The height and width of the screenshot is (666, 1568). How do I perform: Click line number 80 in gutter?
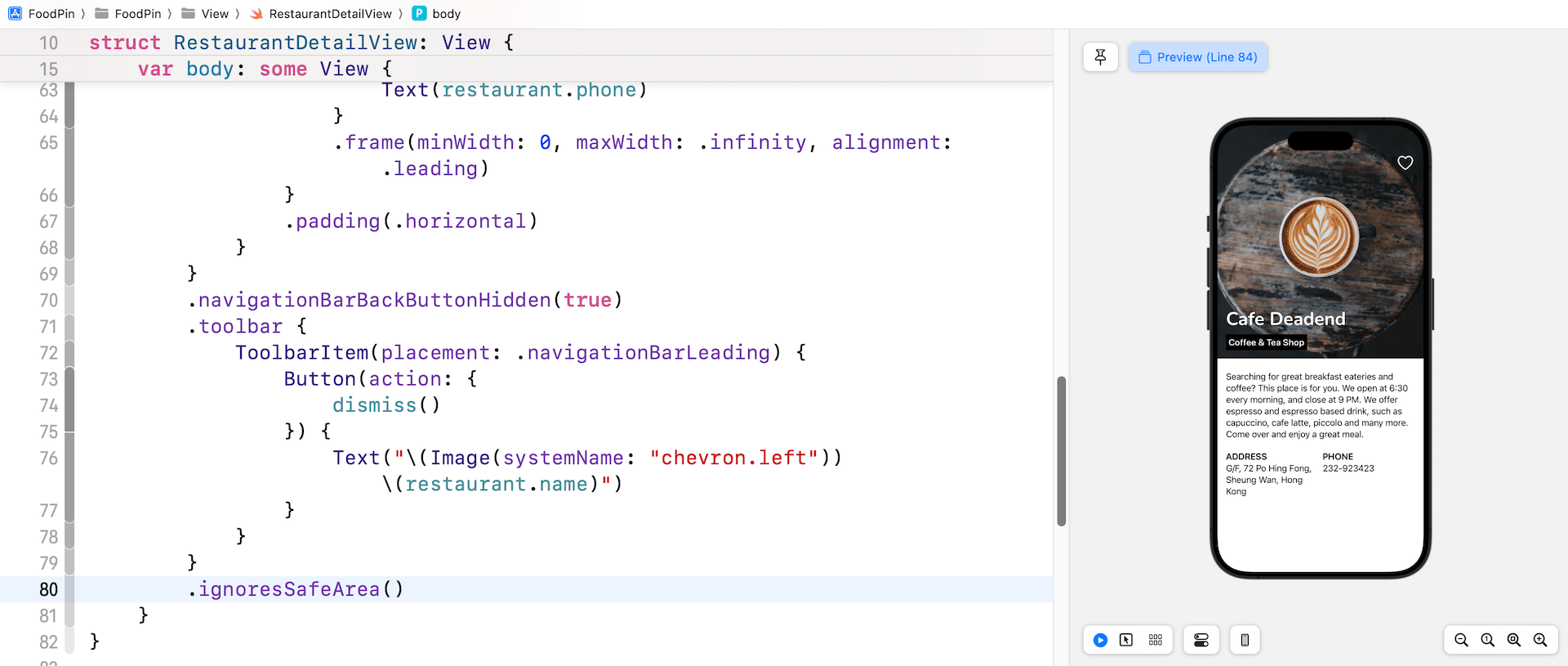tap(48, 589)
